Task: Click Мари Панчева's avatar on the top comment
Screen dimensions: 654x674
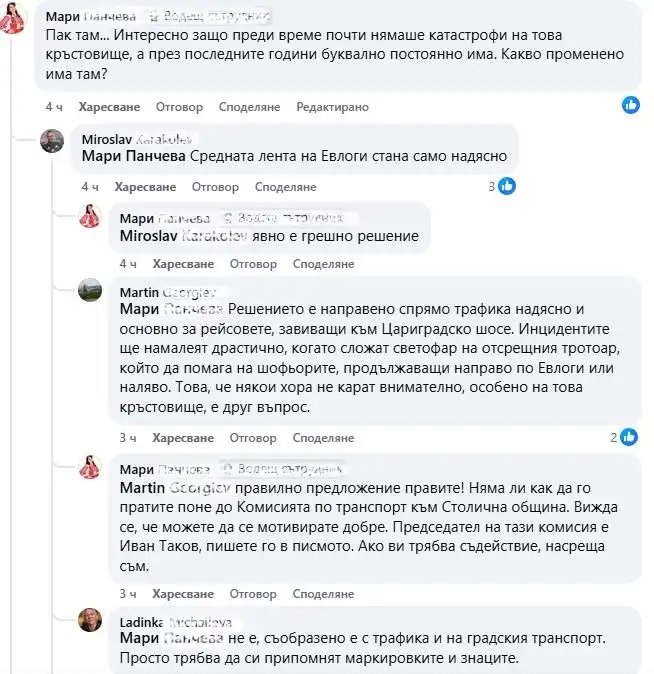Action: pyautogui.click(x=13, y=20)
